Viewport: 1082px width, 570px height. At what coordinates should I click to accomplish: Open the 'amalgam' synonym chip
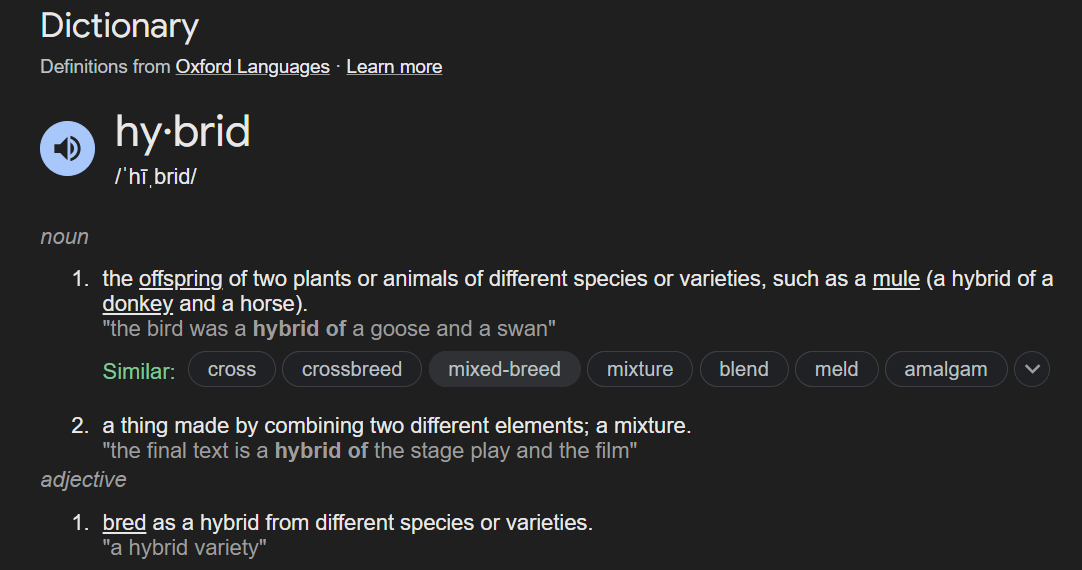tap(945, 369)
